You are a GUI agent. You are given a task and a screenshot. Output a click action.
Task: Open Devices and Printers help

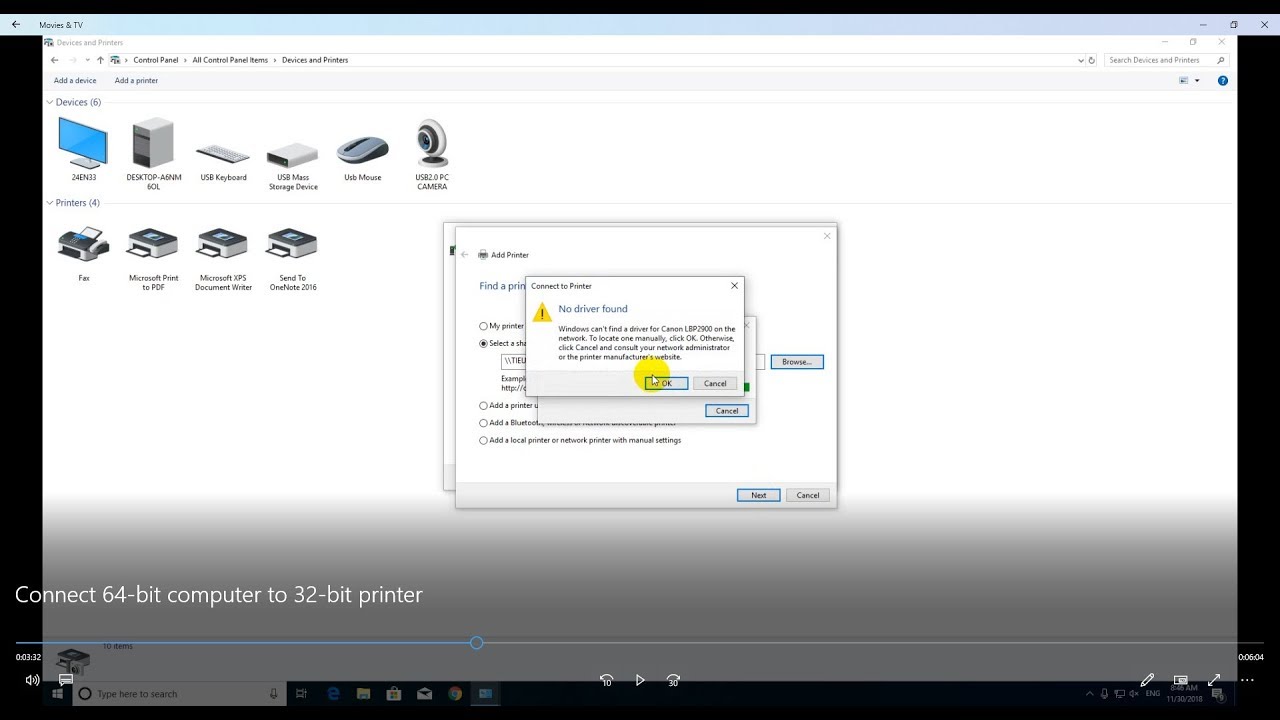pos(1222,80)
